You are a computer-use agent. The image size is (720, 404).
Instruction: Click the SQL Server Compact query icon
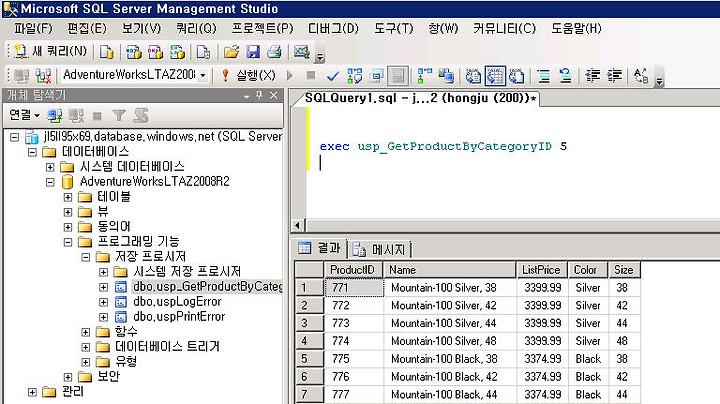click(x=202, y=52)
